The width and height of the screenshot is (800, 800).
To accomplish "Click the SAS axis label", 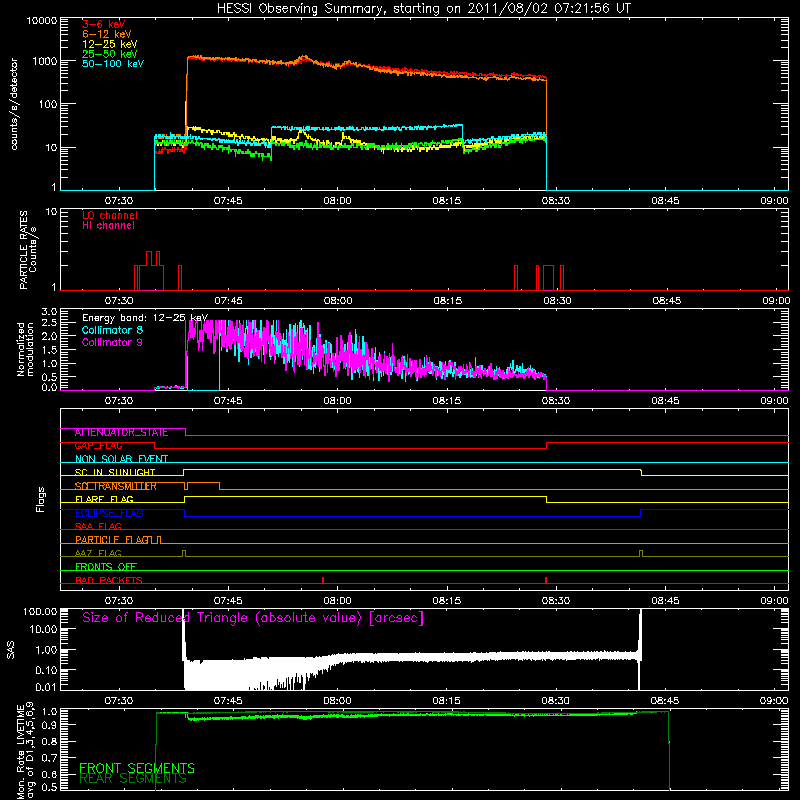I will (10, 649).
